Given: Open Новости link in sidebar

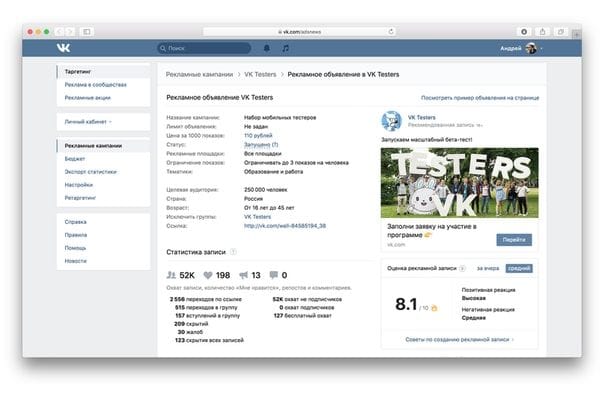Looking at the screenshot, I should [76, 261].
